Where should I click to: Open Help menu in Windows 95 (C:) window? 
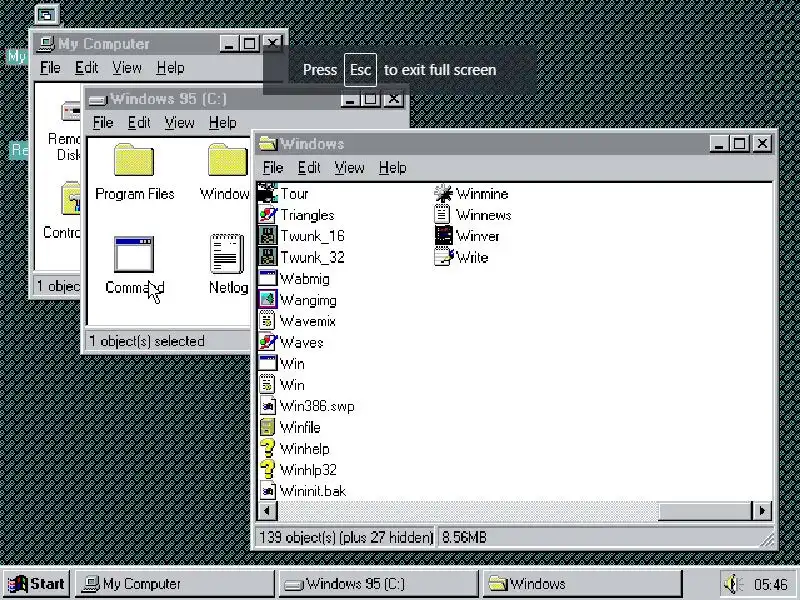coord(222,122)
